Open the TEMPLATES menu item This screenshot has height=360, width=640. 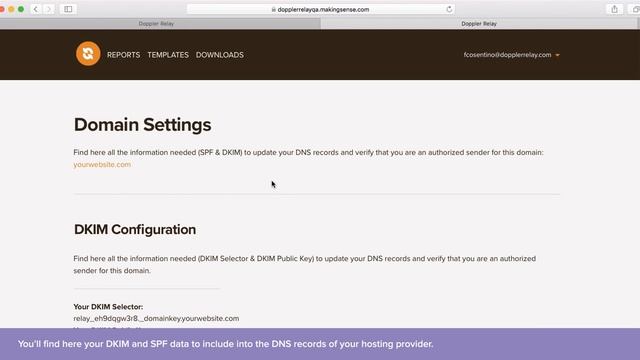pyautogui.click(x=168, y=55)
